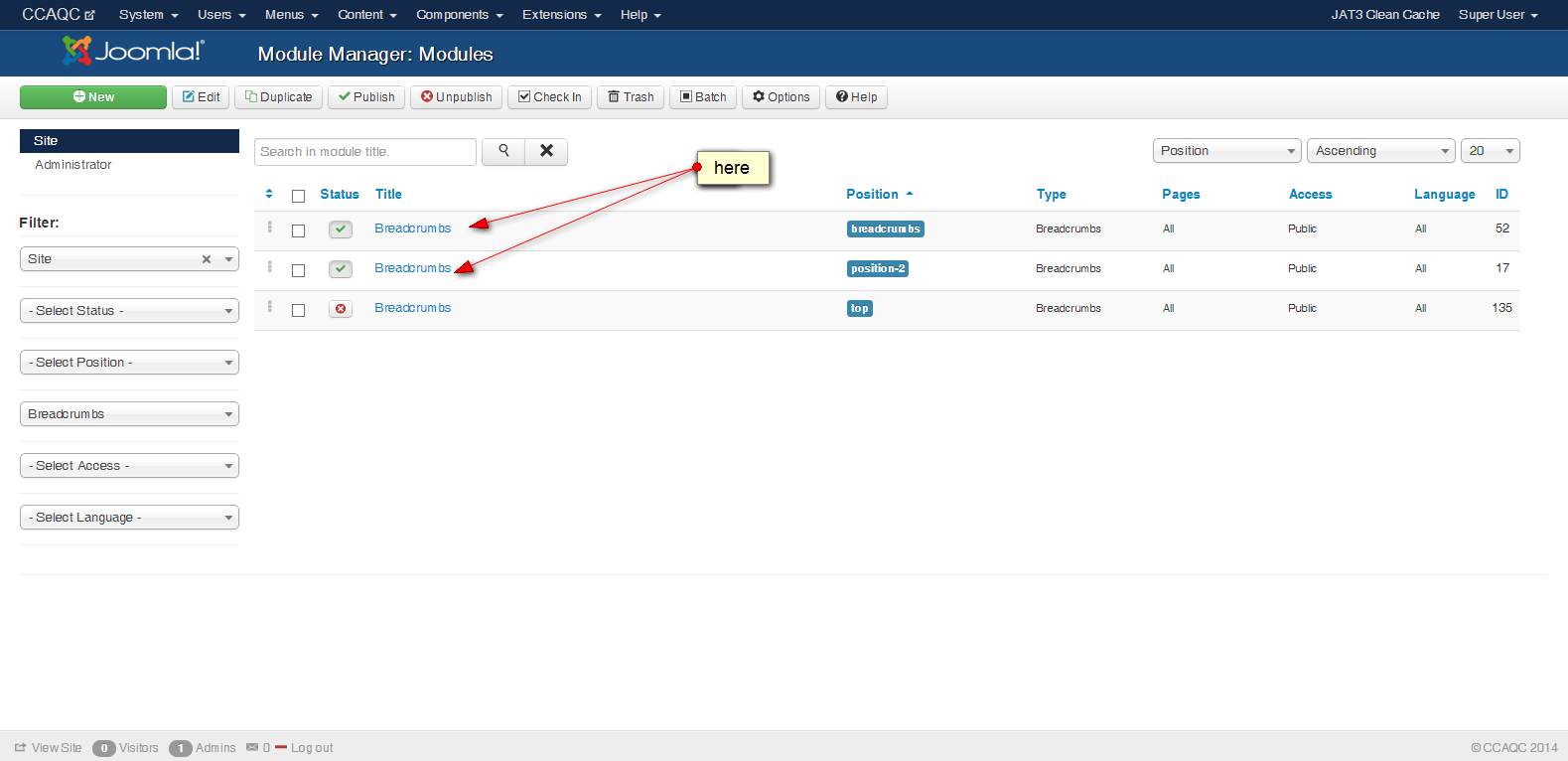Open the Options toolbar button
The height and width of the screenshot is (761, 1568).
click(782, 97)
